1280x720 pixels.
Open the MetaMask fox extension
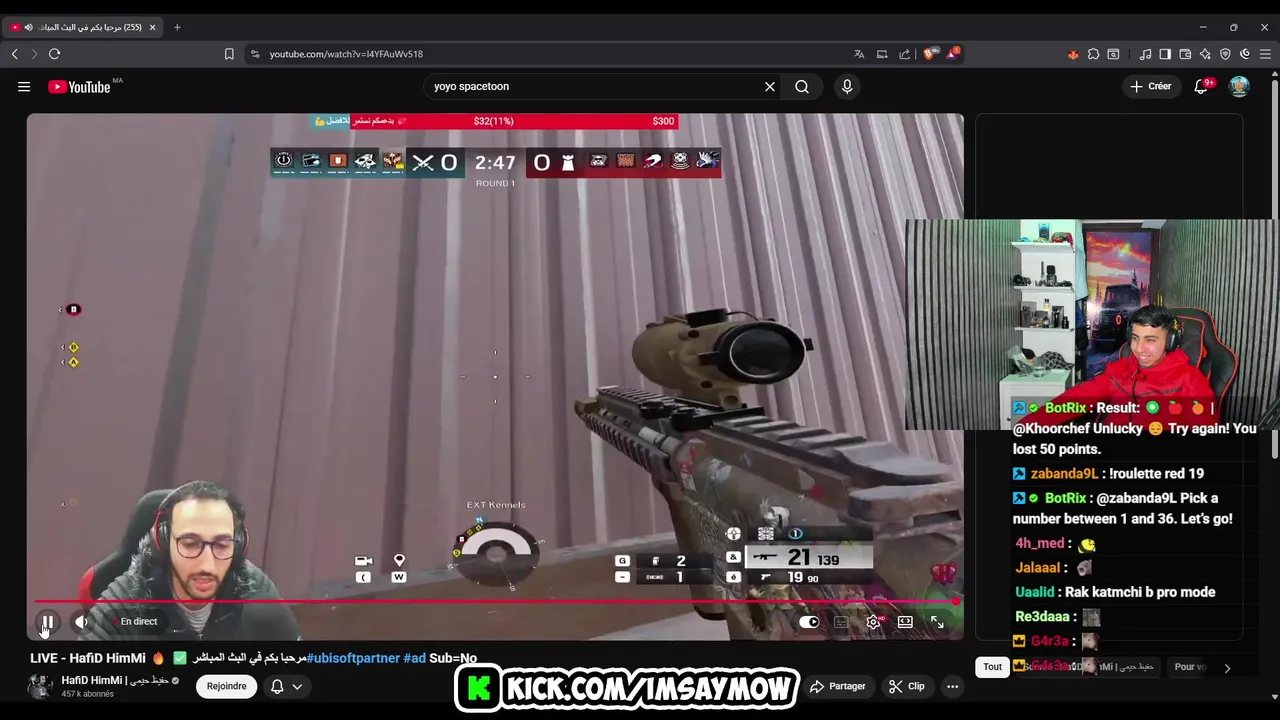(1073, 54)
